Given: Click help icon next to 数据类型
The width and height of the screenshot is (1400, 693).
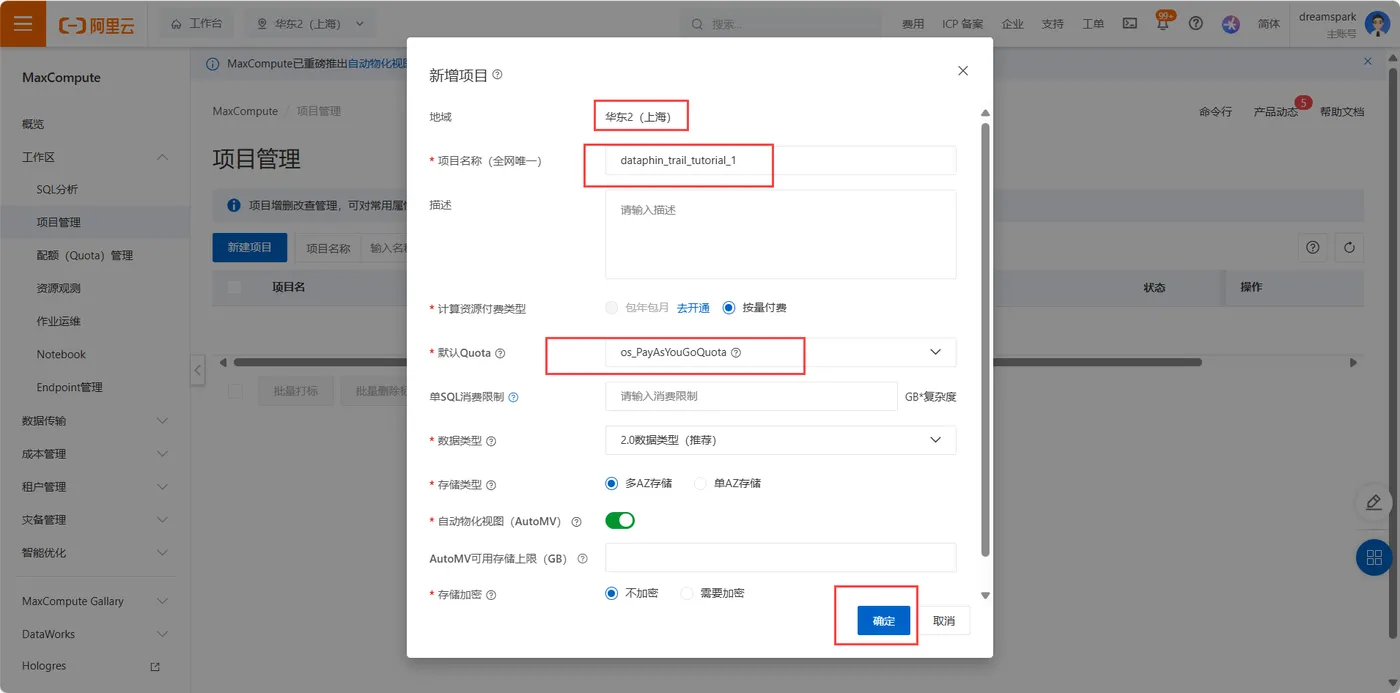Looking at the screenshot, I should [491, 441].
